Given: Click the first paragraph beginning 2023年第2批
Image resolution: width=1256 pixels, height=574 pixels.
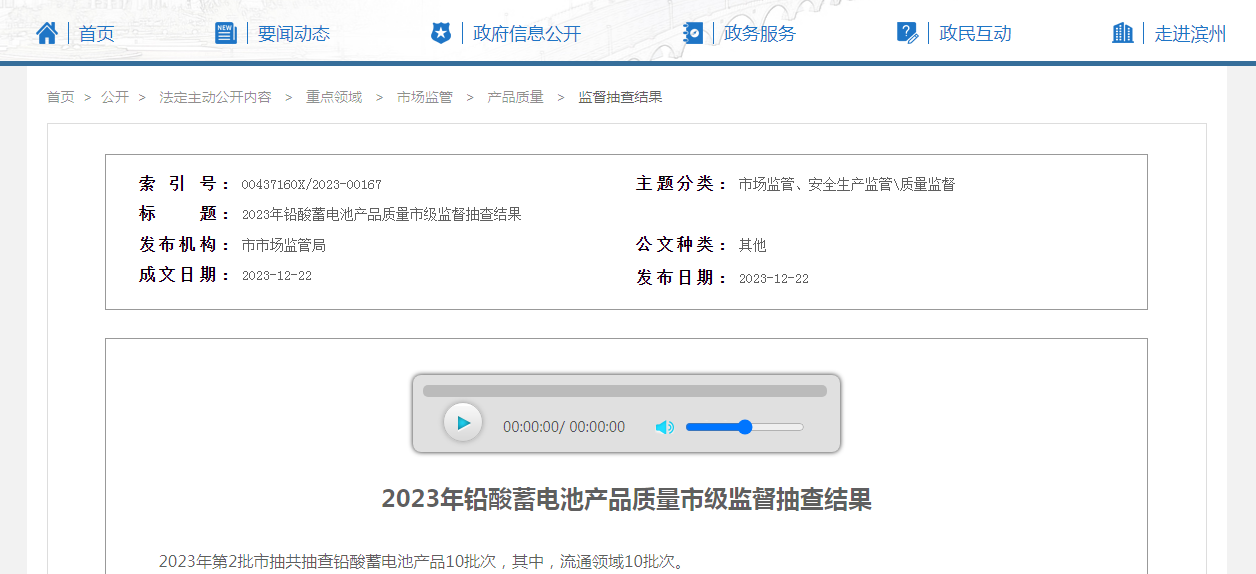Looking at the screenshot, I should [x=424, y=561].
